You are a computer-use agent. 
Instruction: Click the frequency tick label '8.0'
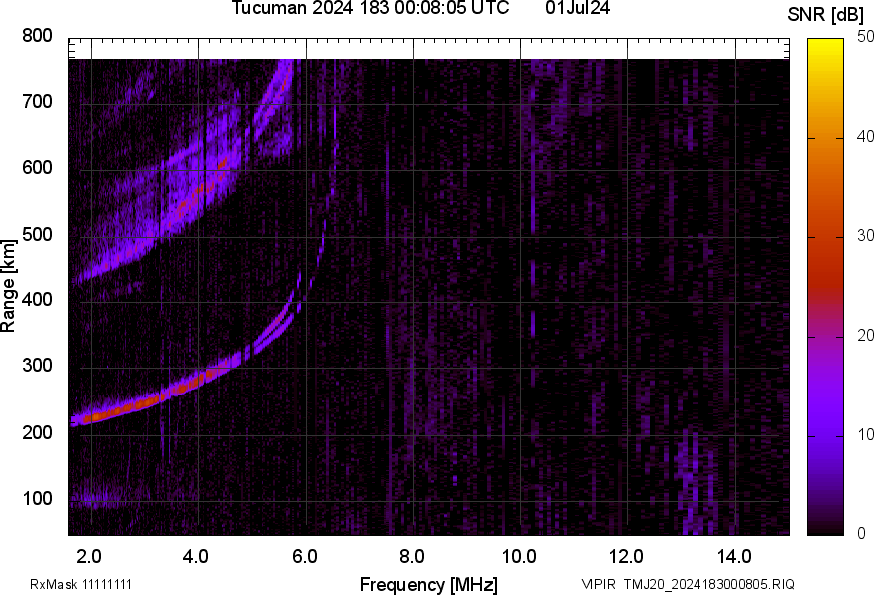[411, 557]
